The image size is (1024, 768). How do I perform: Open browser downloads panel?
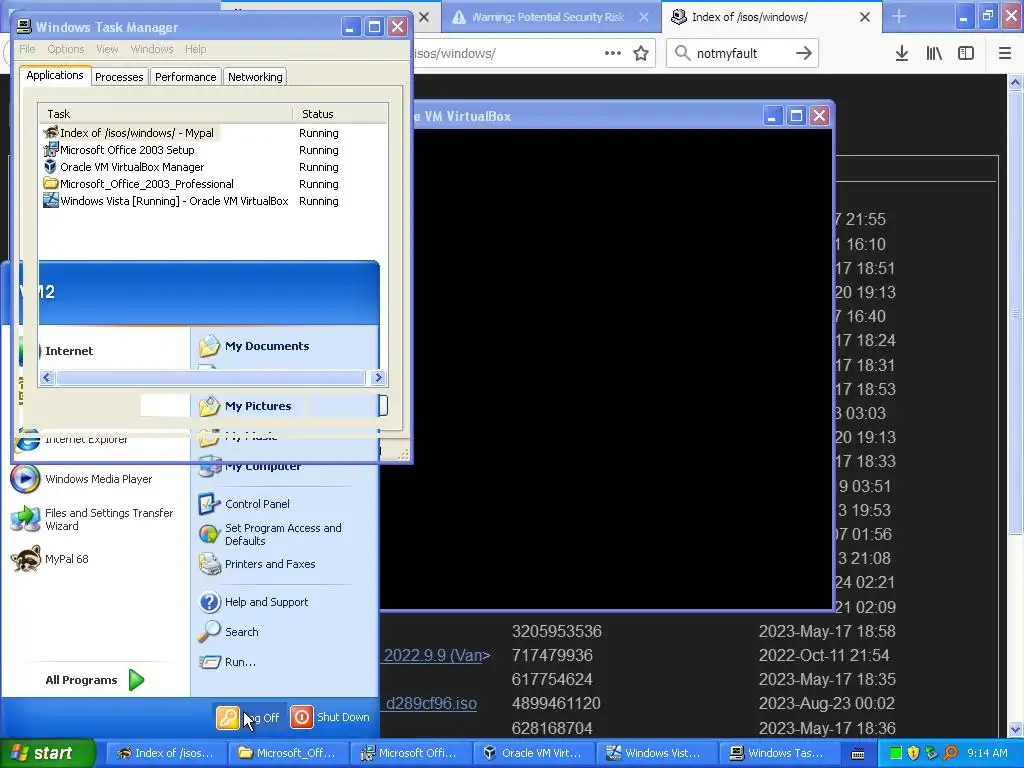click(902, 54)
